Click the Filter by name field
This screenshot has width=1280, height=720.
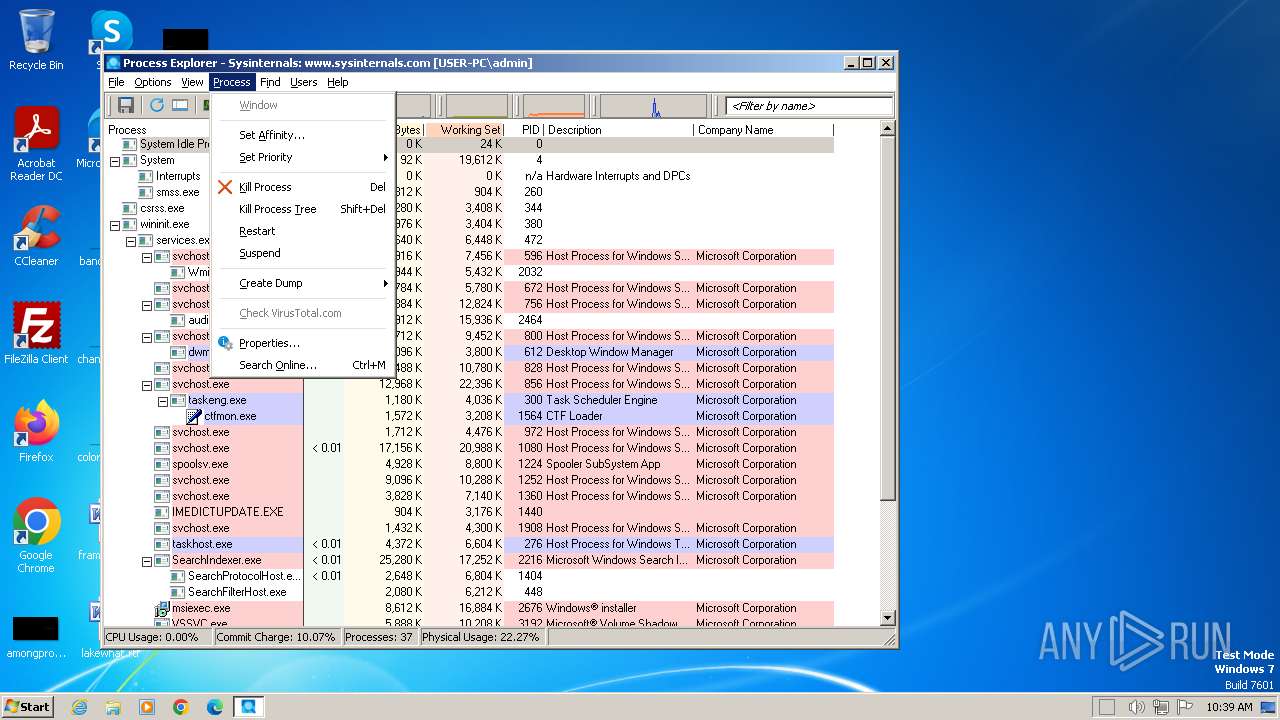tap(809, 106)
